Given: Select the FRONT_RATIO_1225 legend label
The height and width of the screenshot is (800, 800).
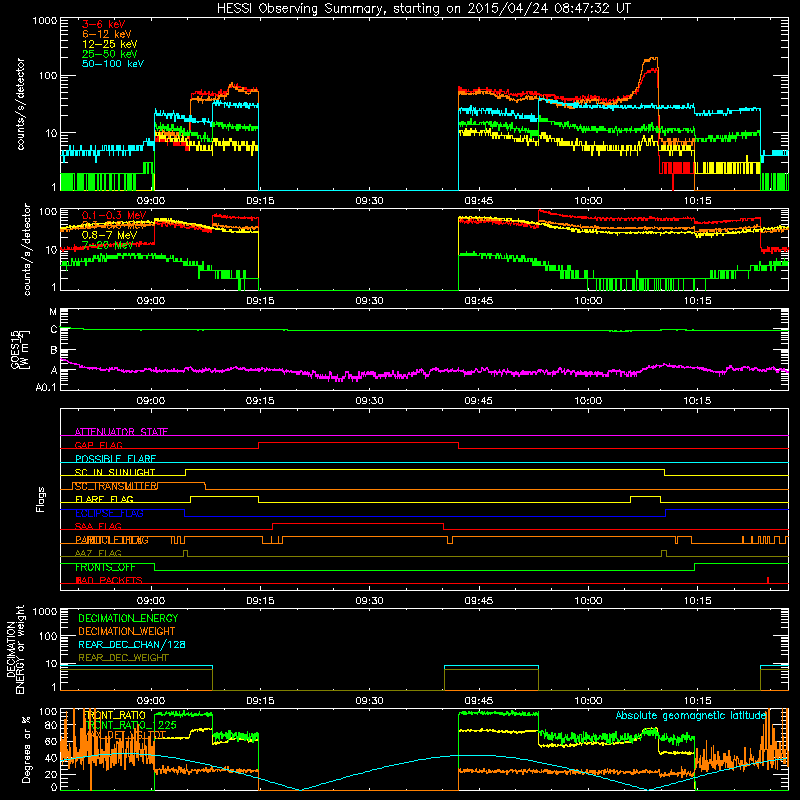Looking at the screenshot, I should [131, 725].
